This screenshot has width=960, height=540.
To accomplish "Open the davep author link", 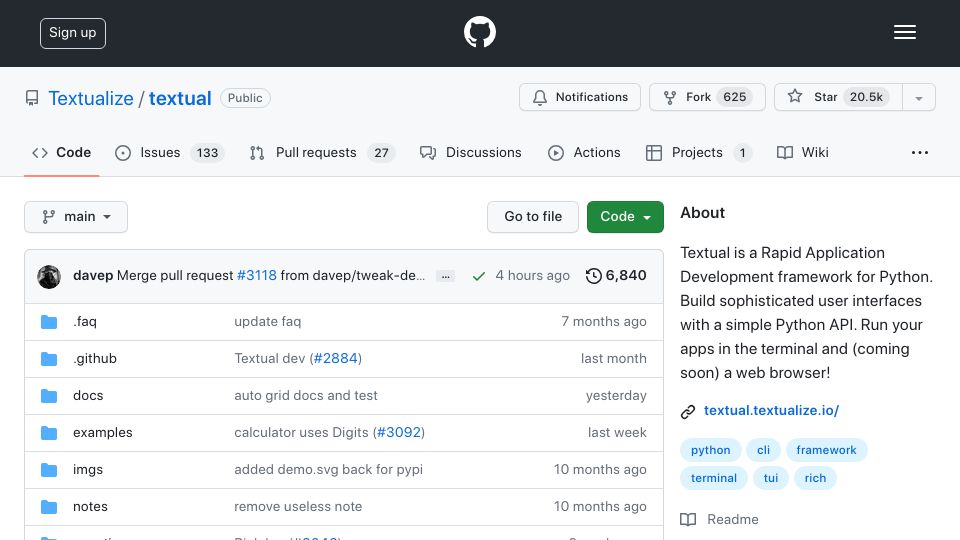I will [93, 276].
